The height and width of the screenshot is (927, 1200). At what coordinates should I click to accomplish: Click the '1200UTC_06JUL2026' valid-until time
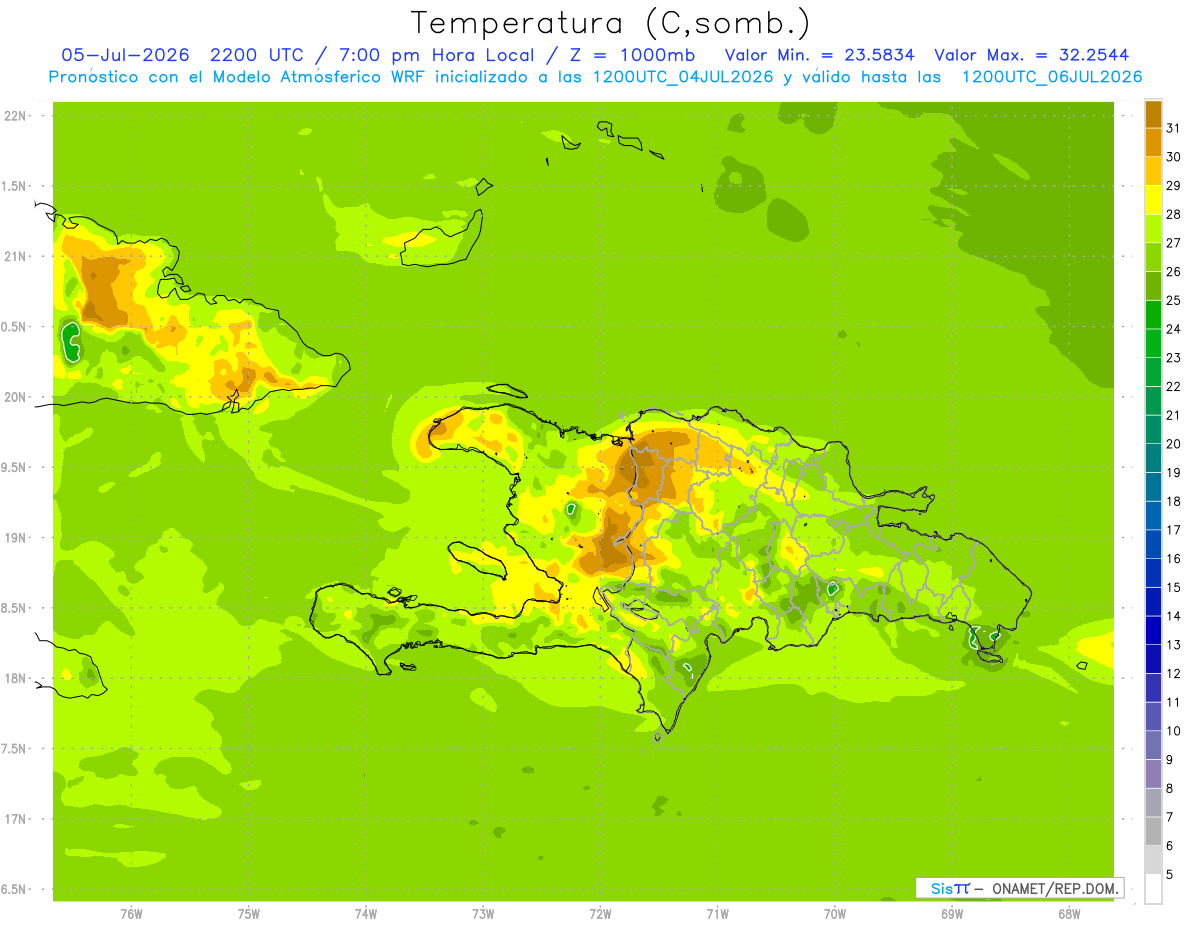click(x=1052, y=77)
